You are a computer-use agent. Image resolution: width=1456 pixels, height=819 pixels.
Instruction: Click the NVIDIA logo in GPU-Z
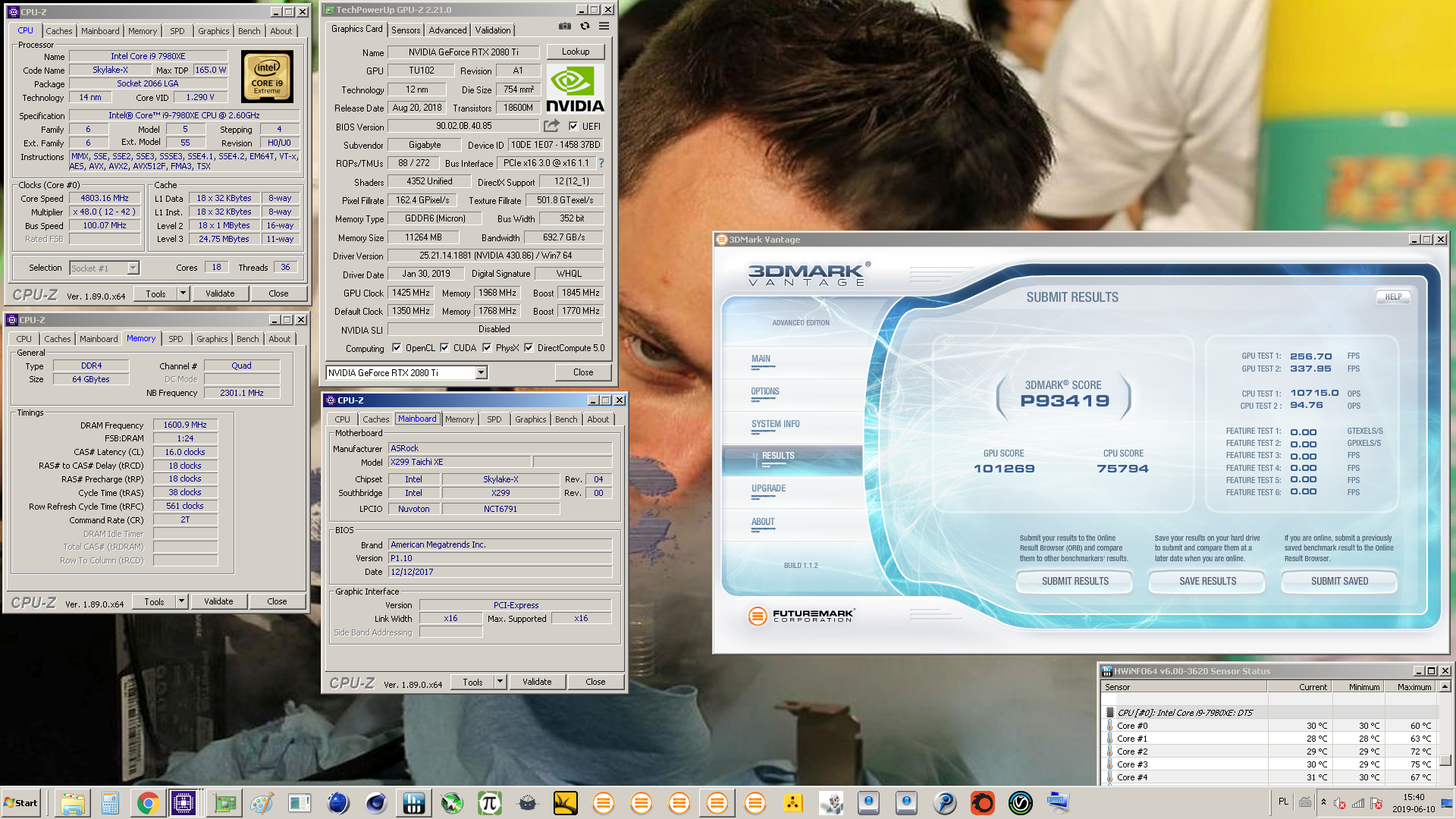(575, 89)
